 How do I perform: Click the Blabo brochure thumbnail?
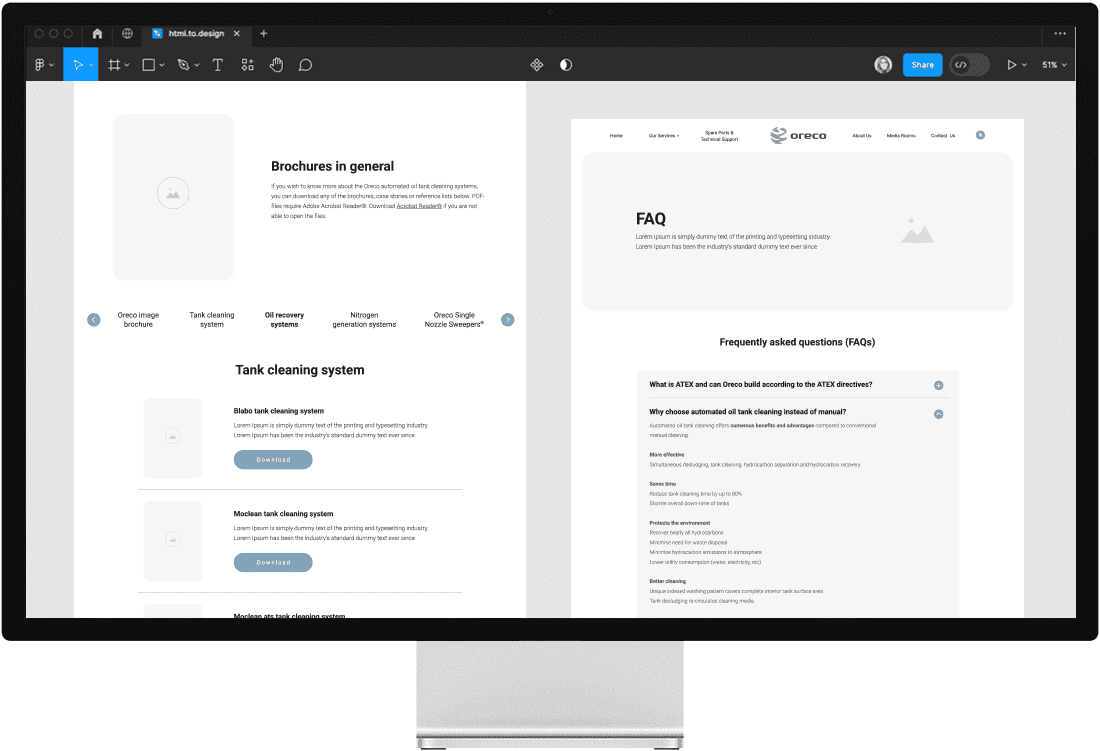click(x=173, y=438)
